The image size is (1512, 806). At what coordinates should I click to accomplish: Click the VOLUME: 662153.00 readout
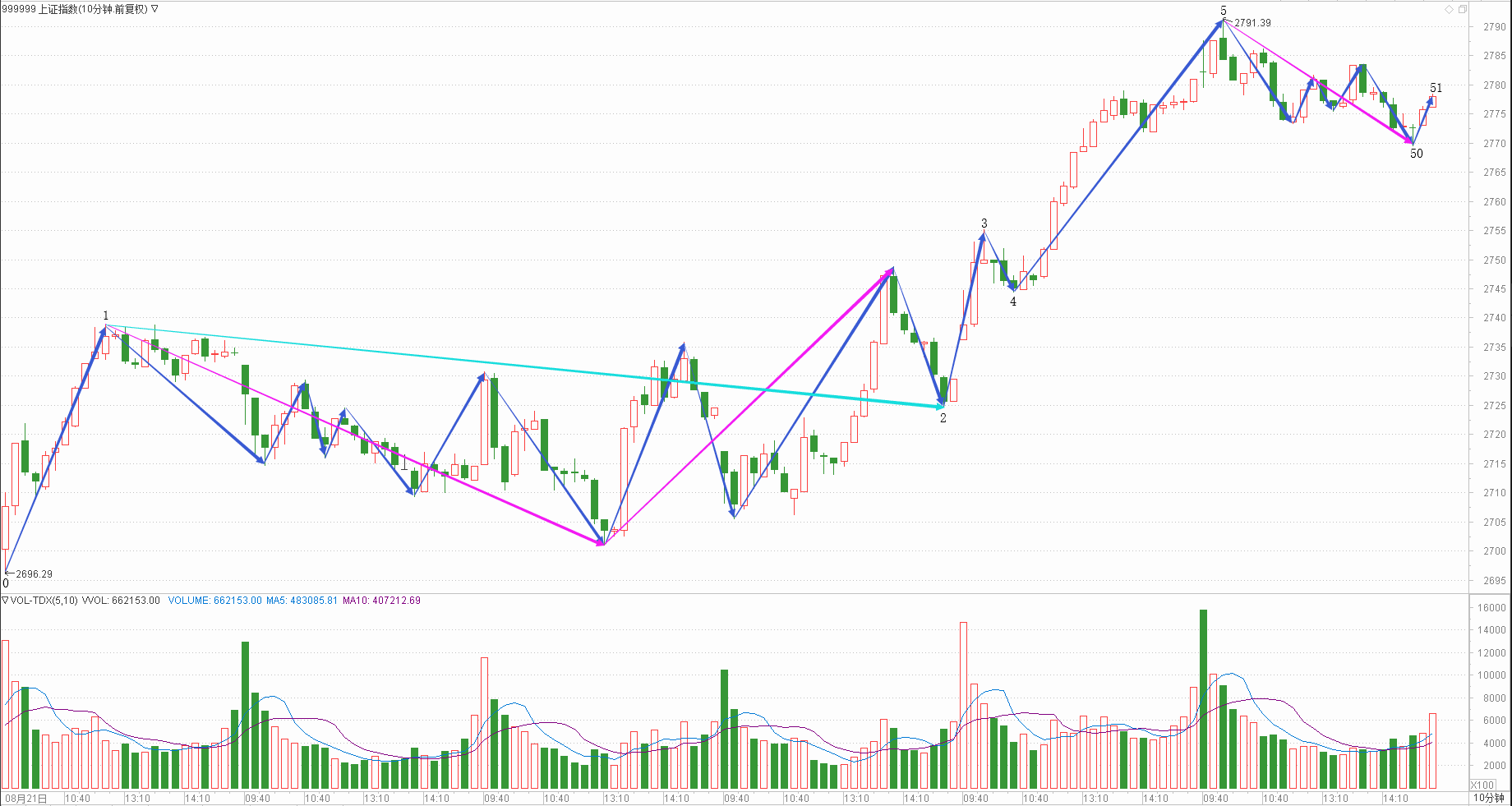pyautogui.click(x=214, y=601)
